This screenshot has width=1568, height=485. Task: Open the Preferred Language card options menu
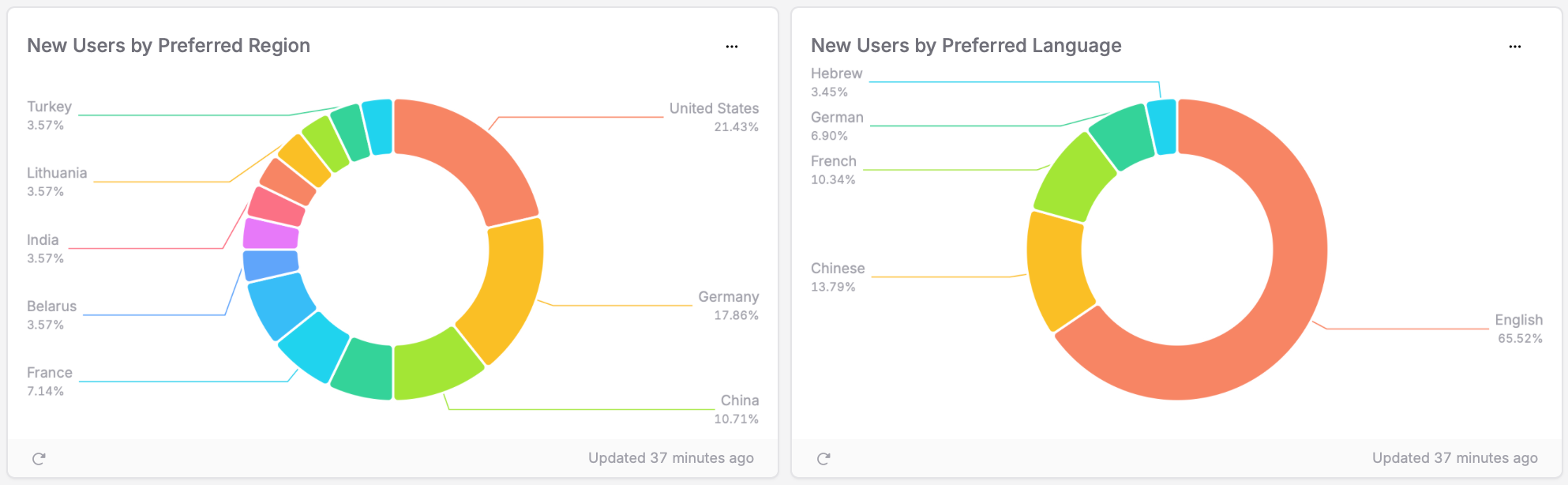pos(1514,47)
